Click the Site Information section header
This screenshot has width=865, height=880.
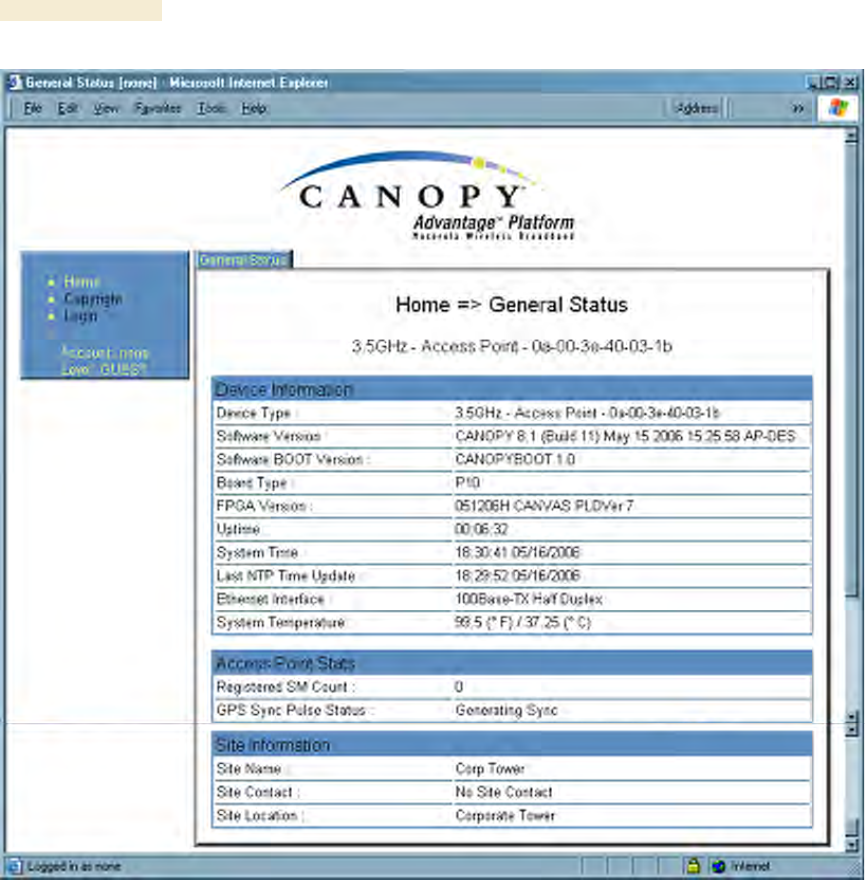512,745
